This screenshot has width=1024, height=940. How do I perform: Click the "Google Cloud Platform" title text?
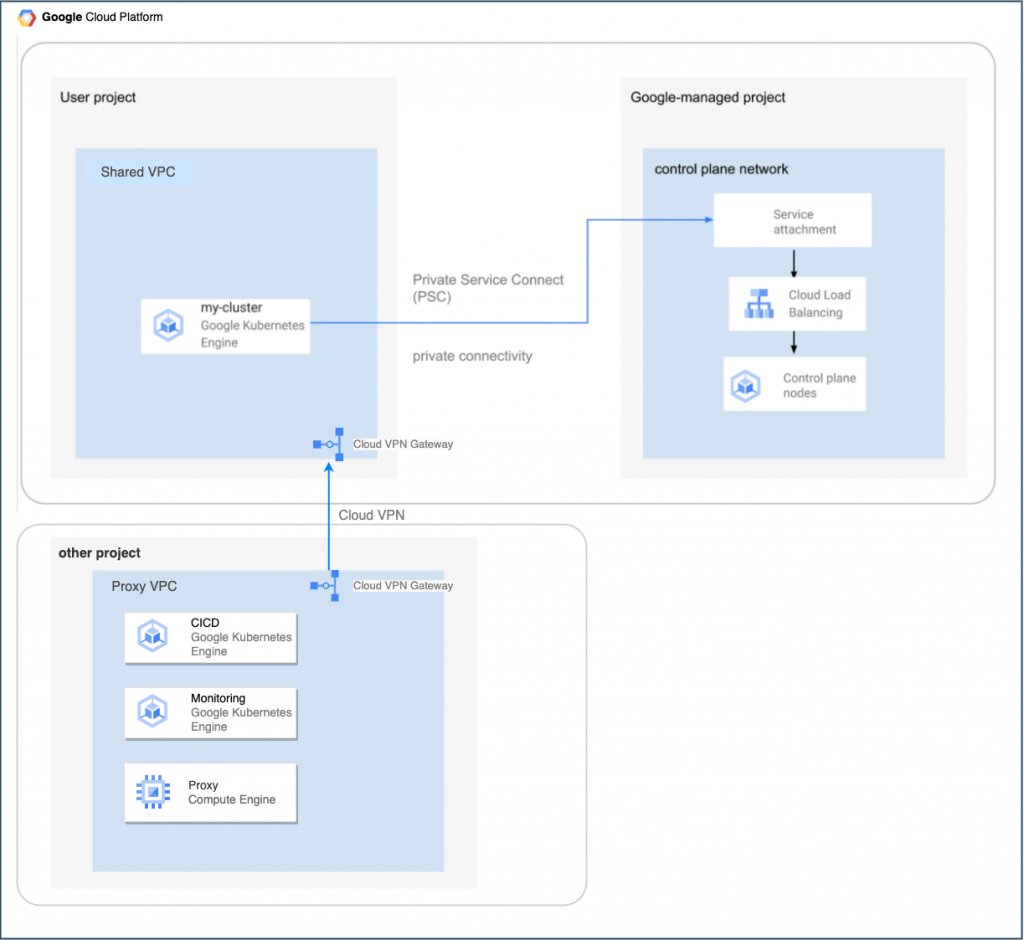click(103, 17)
